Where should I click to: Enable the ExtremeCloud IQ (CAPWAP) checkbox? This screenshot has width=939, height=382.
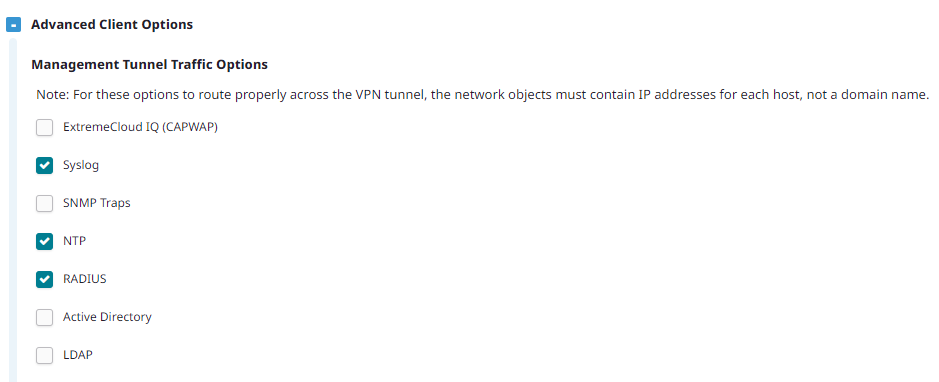tap(44, 128)
